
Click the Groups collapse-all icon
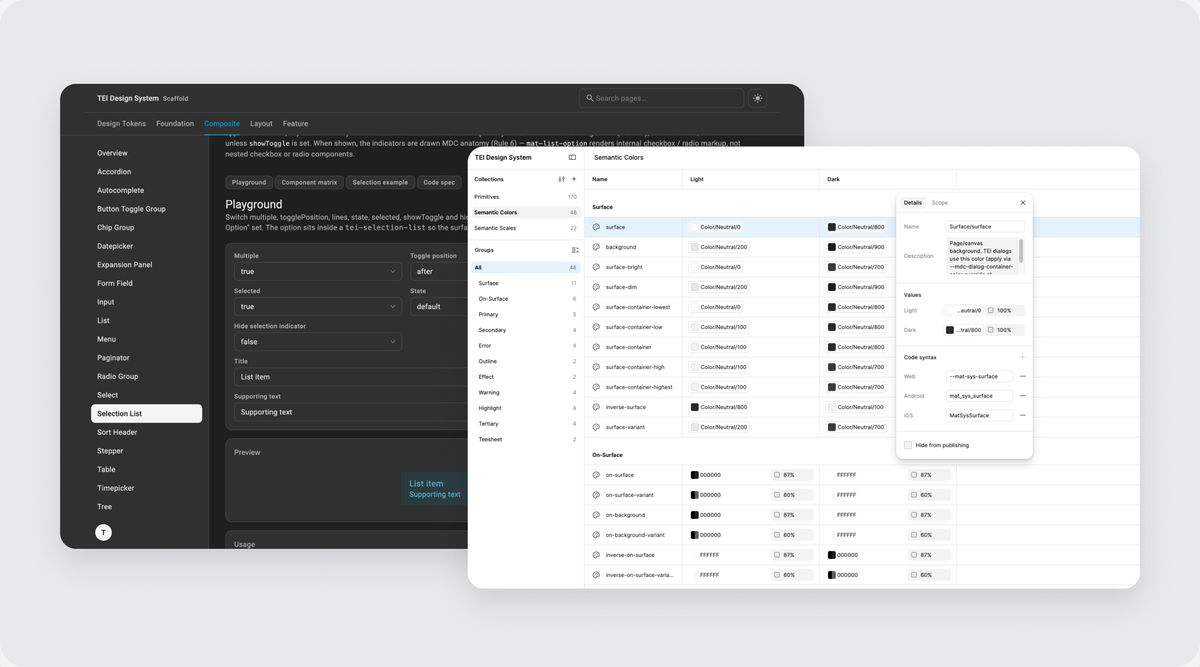[x=574, y=250]
